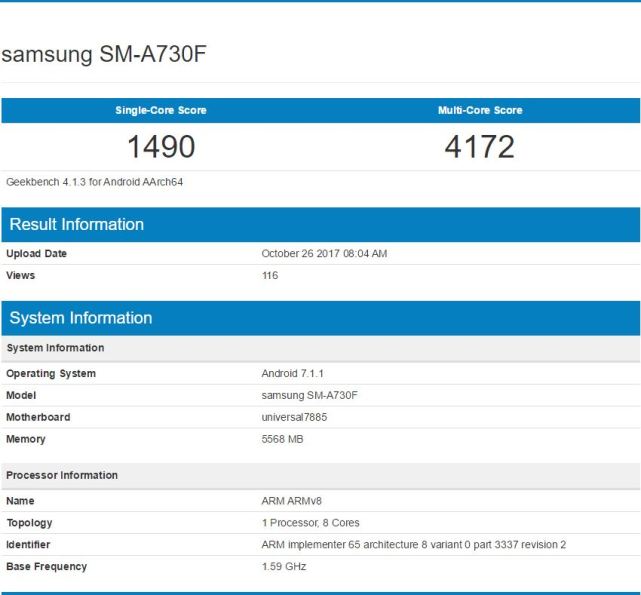
Task: Click the Result Information section header
Action: point(77,224)
